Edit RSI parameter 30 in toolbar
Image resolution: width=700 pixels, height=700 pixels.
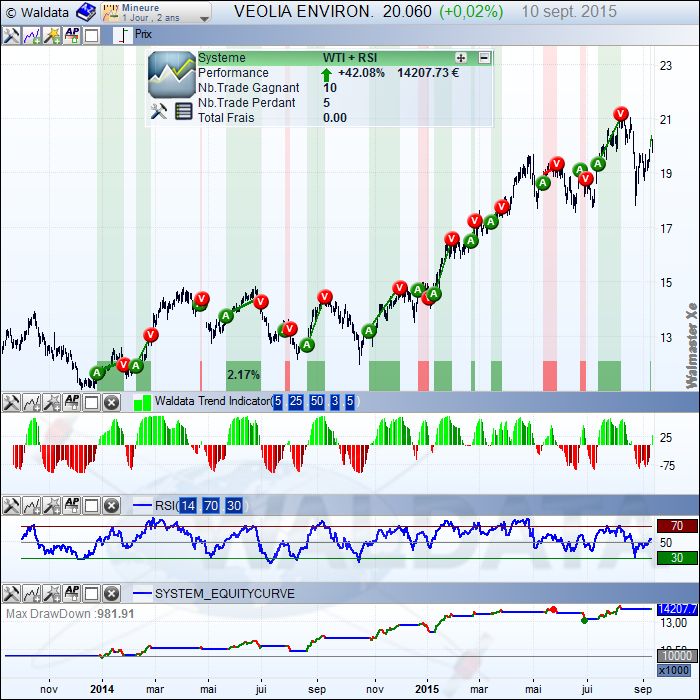point(234,506)
